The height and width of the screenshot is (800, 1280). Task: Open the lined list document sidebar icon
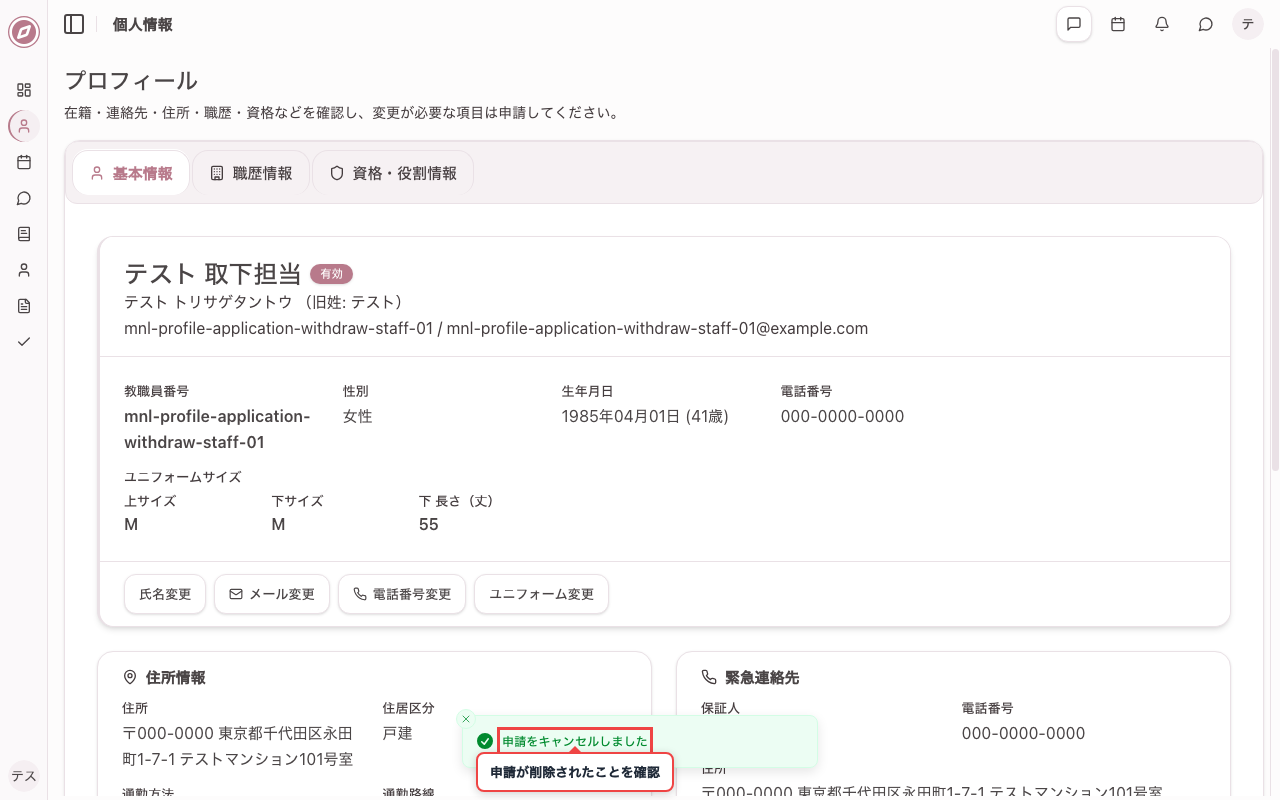(x=24, y=234)
